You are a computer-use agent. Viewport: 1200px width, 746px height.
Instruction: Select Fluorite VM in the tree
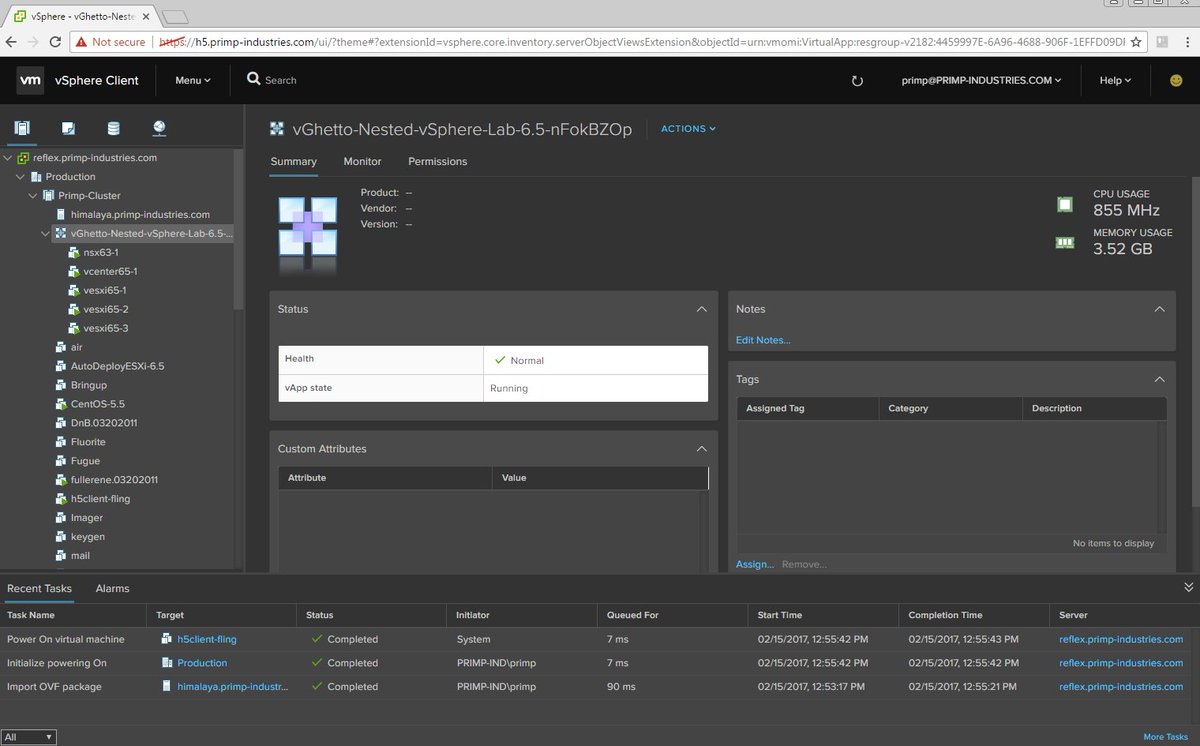tap(88, 442)
